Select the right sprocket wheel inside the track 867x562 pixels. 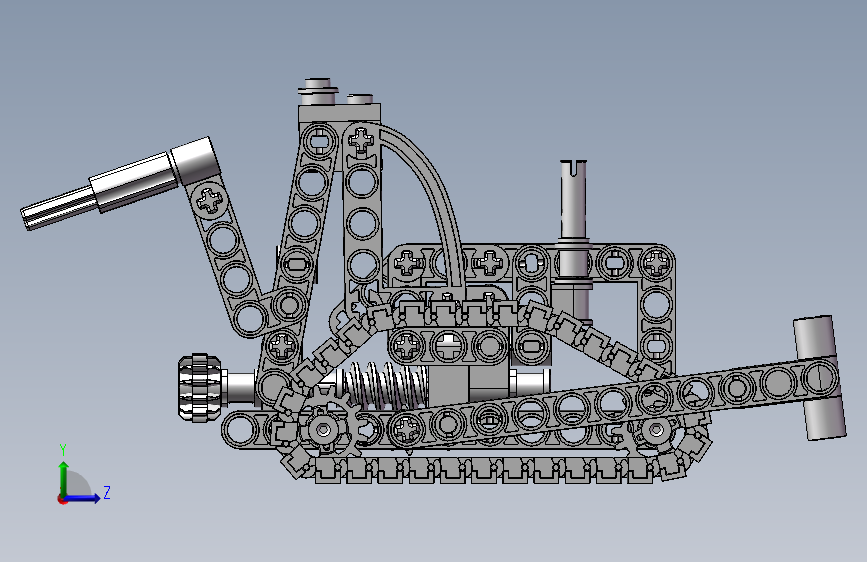(x=656, y=430)
